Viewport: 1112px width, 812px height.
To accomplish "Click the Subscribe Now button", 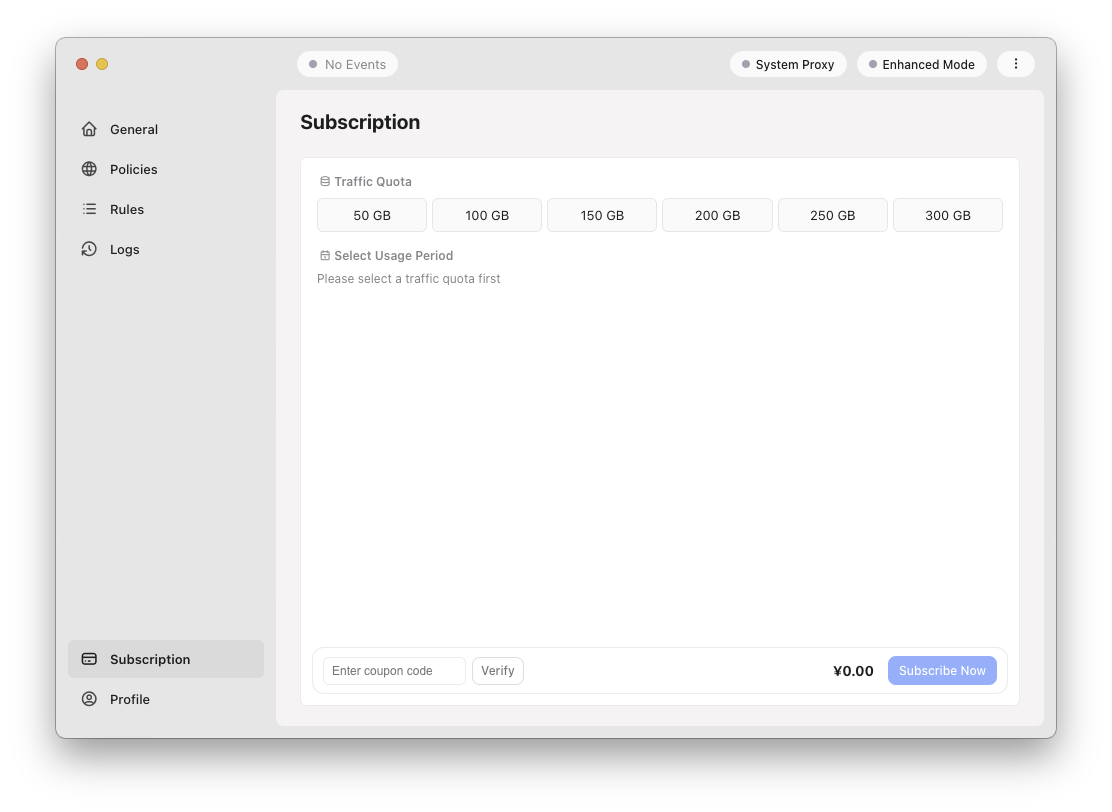I will [941, 670].
